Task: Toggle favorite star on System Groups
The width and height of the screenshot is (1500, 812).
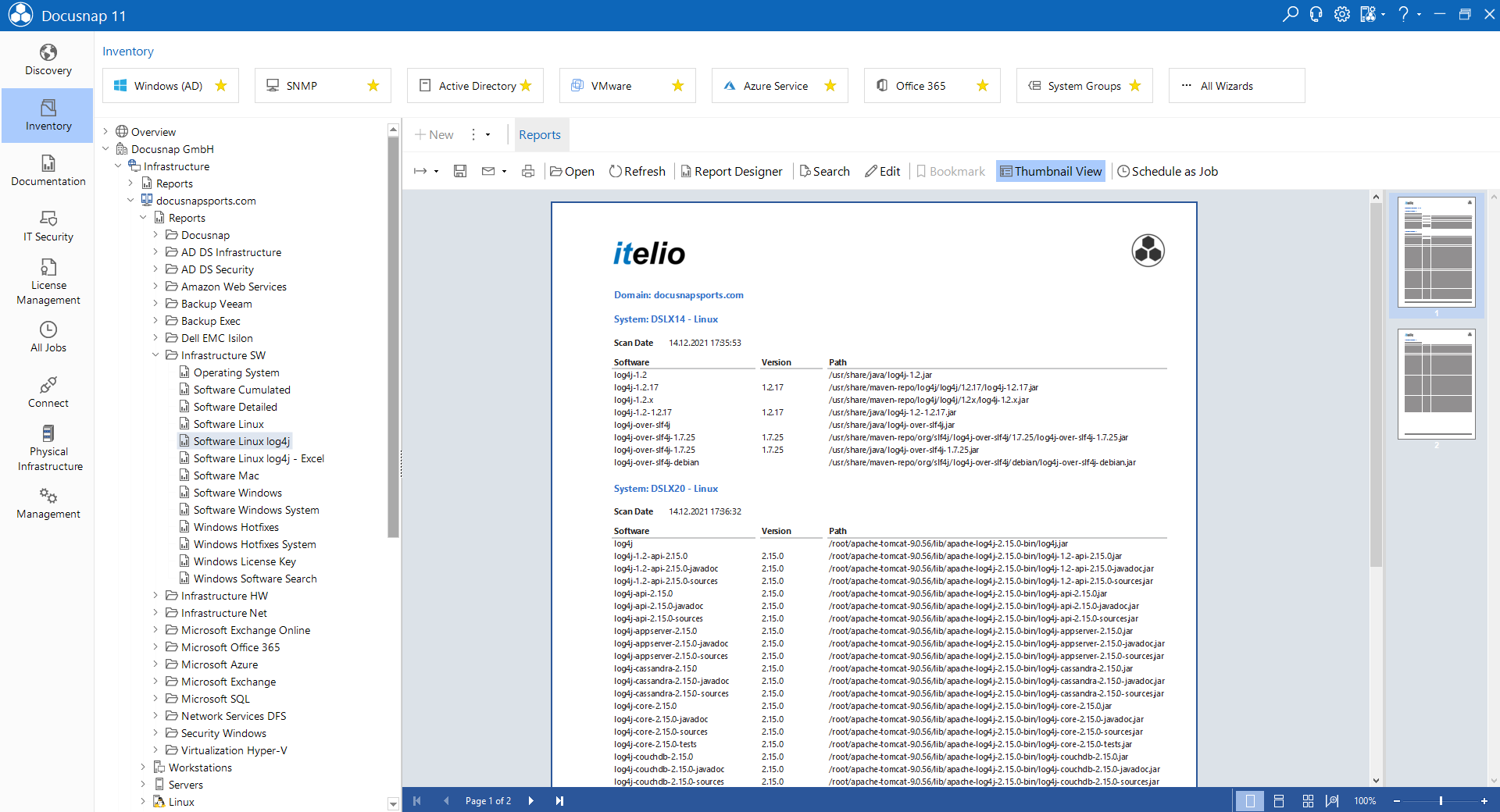Action: [1135, 86]
